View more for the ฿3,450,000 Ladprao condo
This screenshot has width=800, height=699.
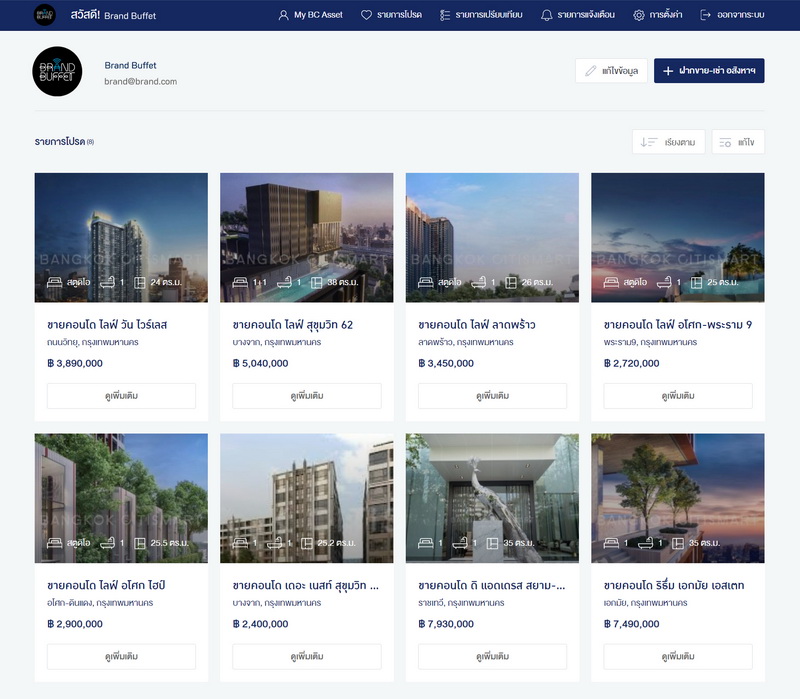click(492, 396)
